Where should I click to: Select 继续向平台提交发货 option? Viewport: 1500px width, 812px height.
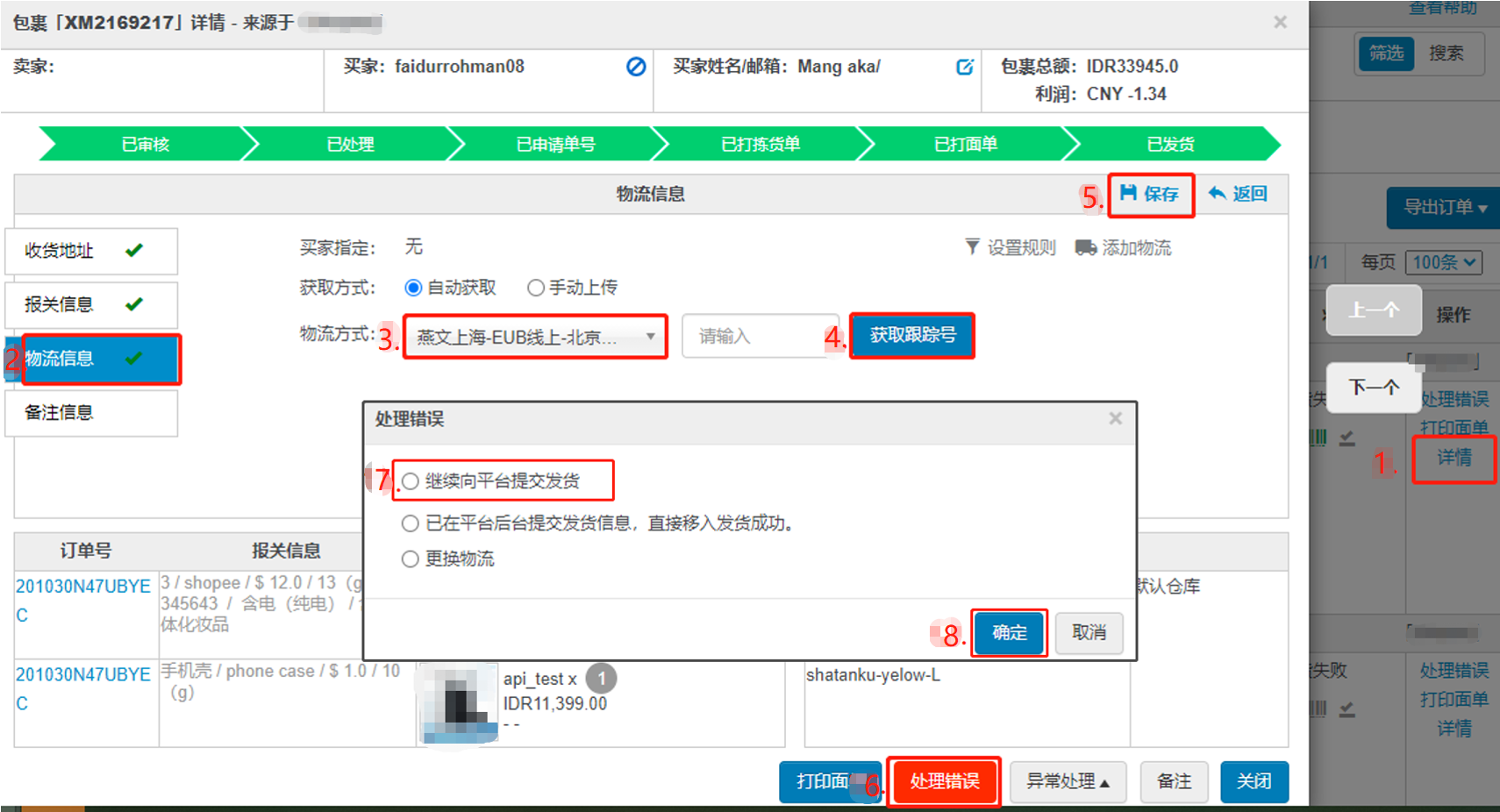click(x=410, y=481)
